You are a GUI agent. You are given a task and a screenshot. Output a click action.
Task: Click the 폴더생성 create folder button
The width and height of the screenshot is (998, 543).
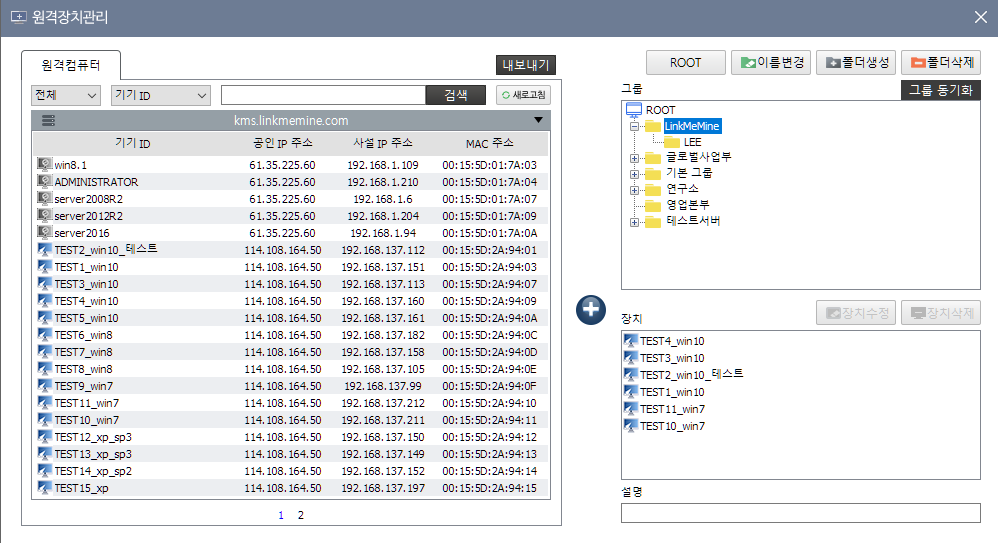coord(855,63)
